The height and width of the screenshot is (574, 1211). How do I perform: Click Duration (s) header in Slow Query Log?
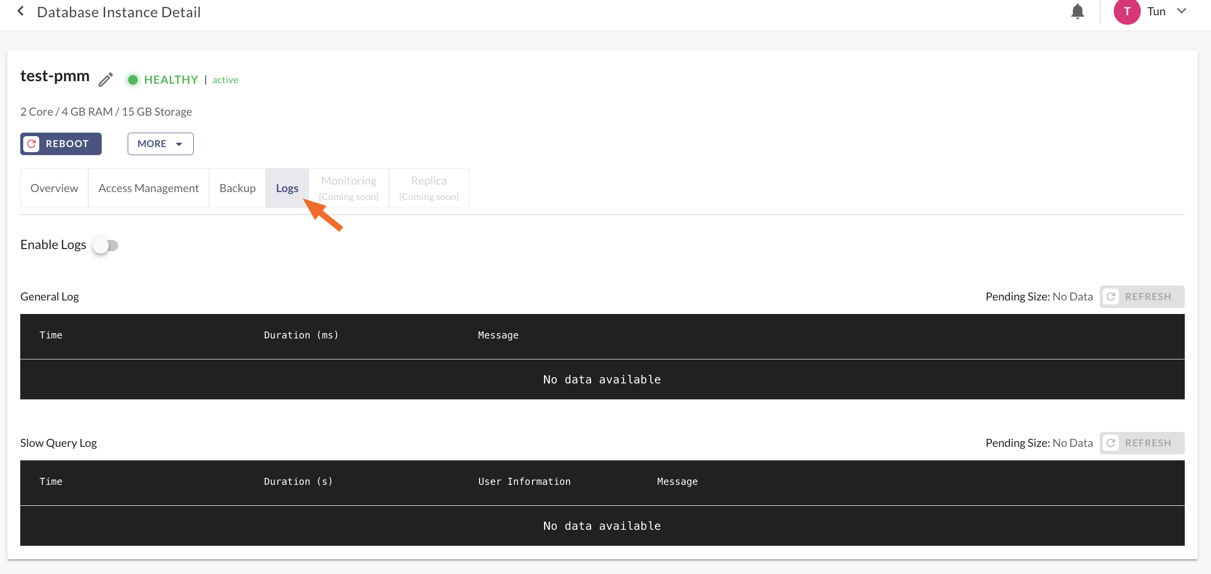[x=298, y=482]
